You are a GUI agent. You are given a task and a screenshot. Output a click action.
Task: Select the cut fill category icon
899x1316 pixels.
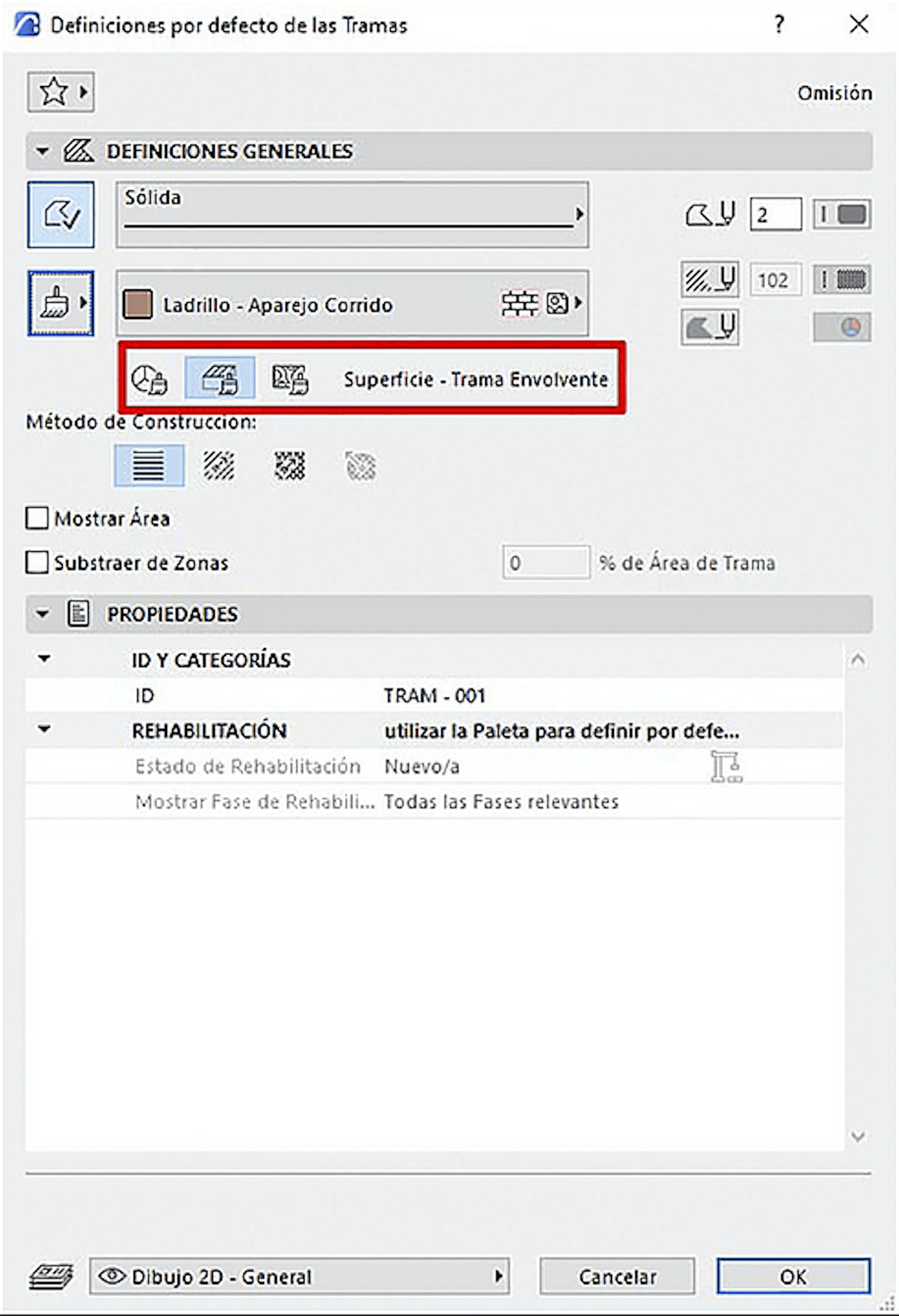[289, 379]
